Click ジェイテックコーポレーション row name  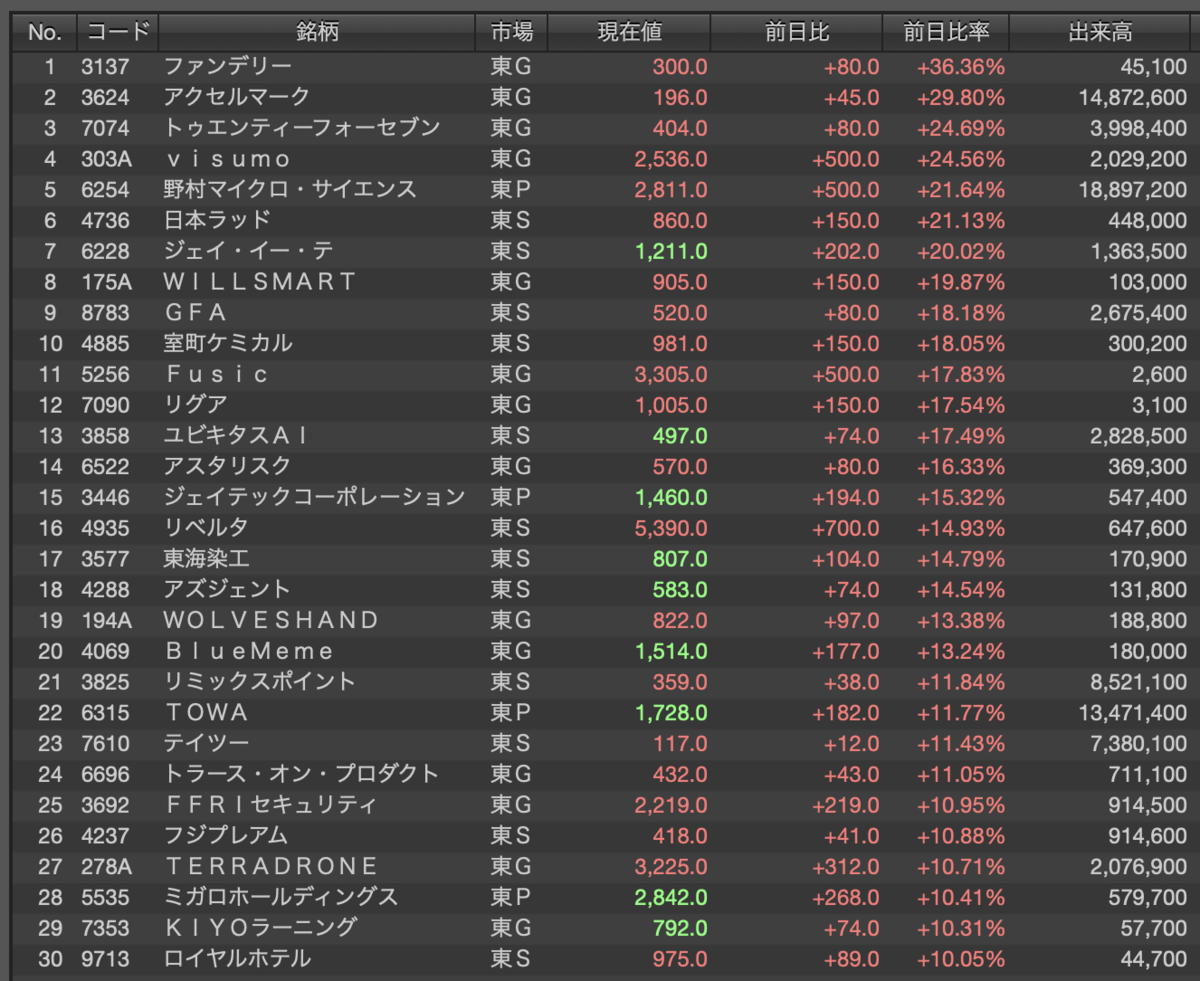click(x=315, y=497)
